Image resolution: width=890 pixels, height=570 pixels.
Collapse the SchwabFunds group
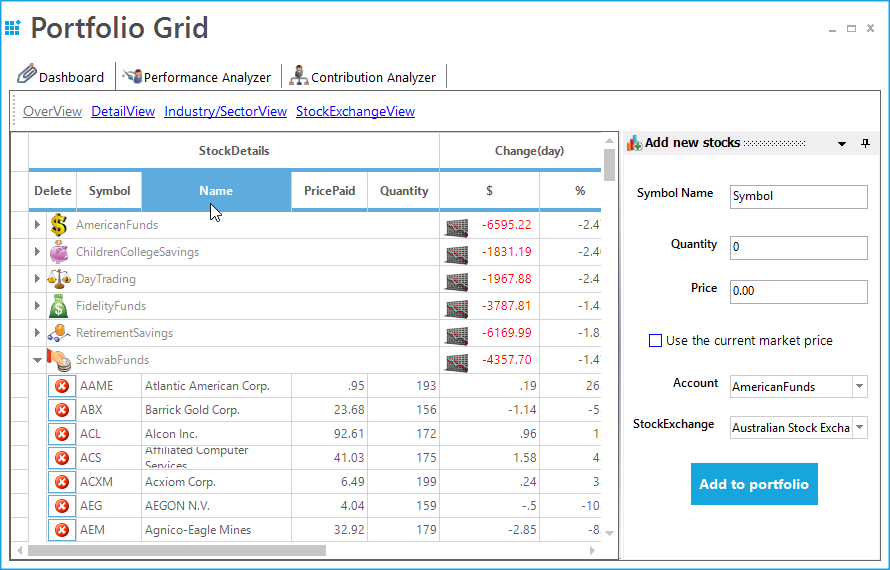pos(37,360)
